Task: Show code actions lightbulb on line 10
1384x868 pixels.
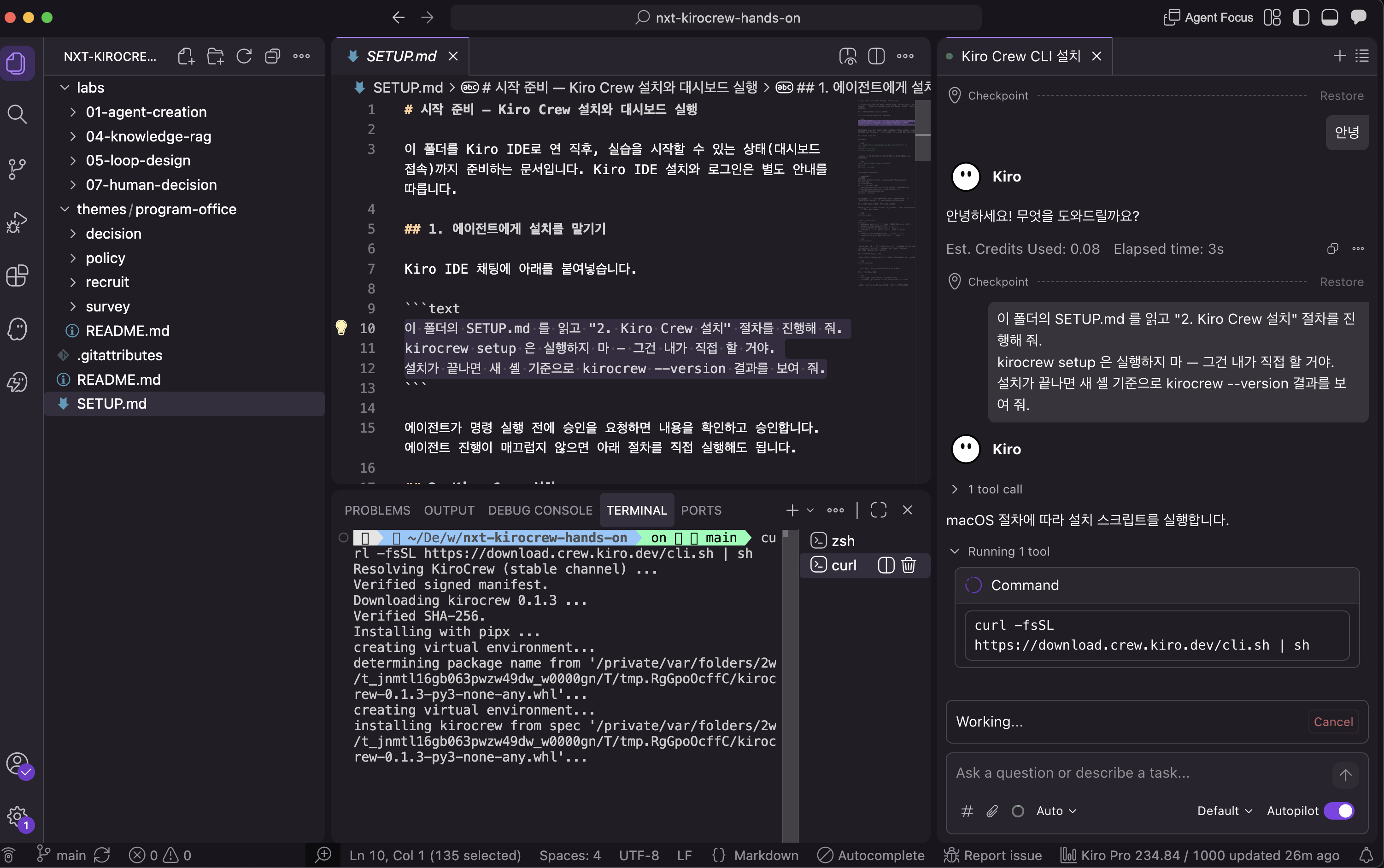Action: [x=341, y=327]
